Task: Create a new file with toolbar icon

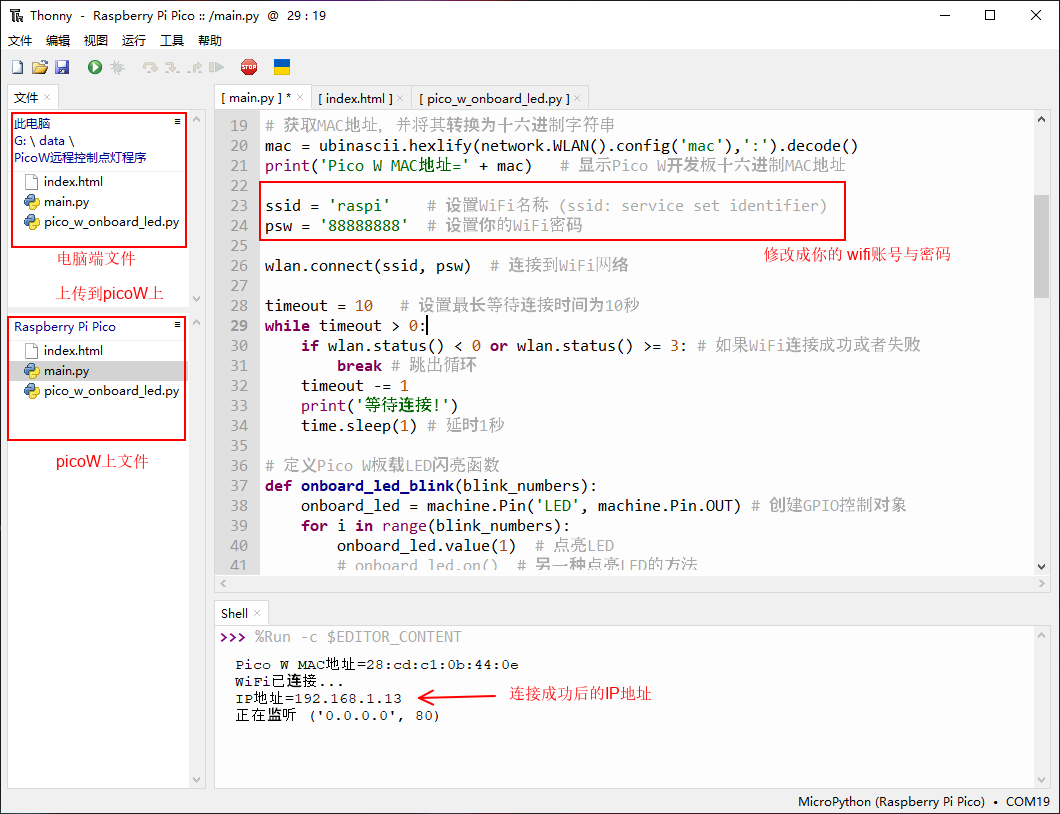Action: [x=17, y=67]
